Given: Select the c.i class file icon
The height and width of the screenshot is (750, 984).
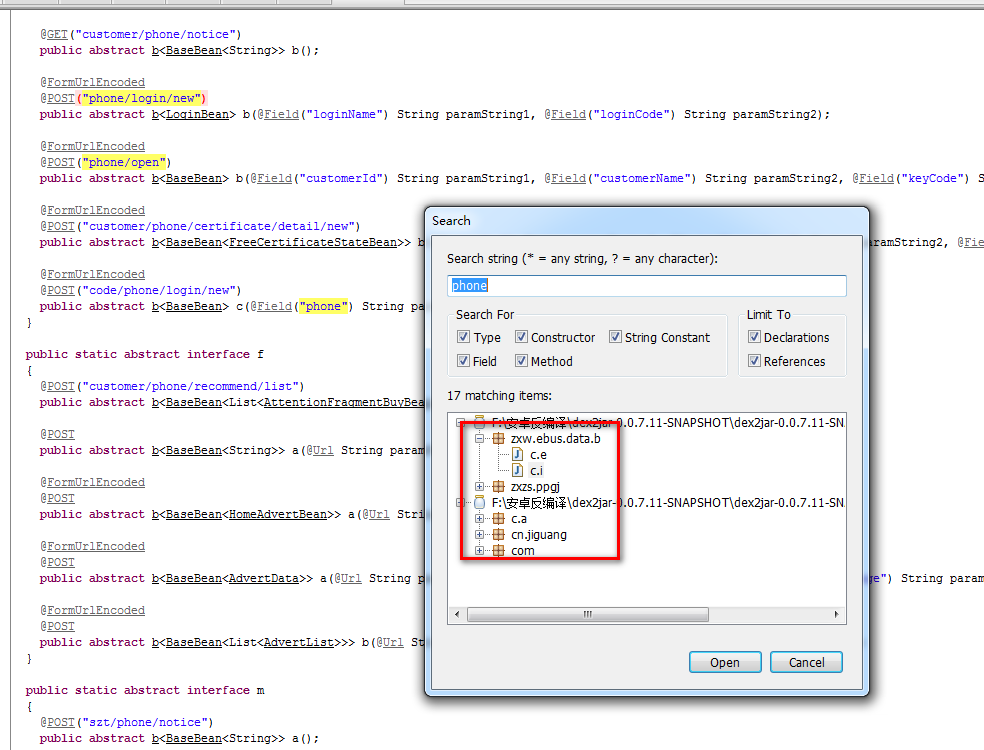Looking at the screenshot, I should 518,471.
